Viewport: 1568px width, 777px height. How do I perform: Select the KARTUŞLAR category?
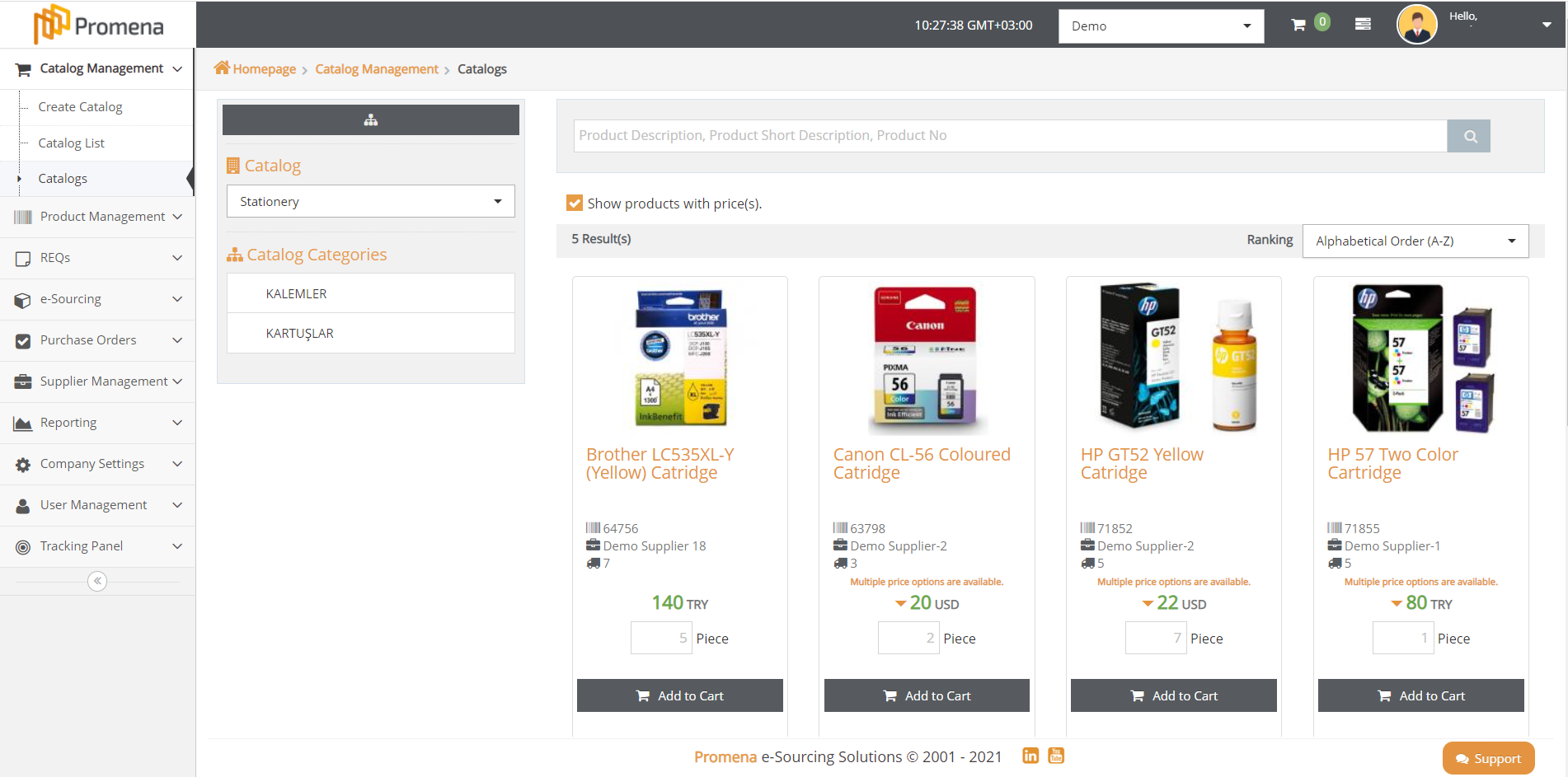coord(371,333)
